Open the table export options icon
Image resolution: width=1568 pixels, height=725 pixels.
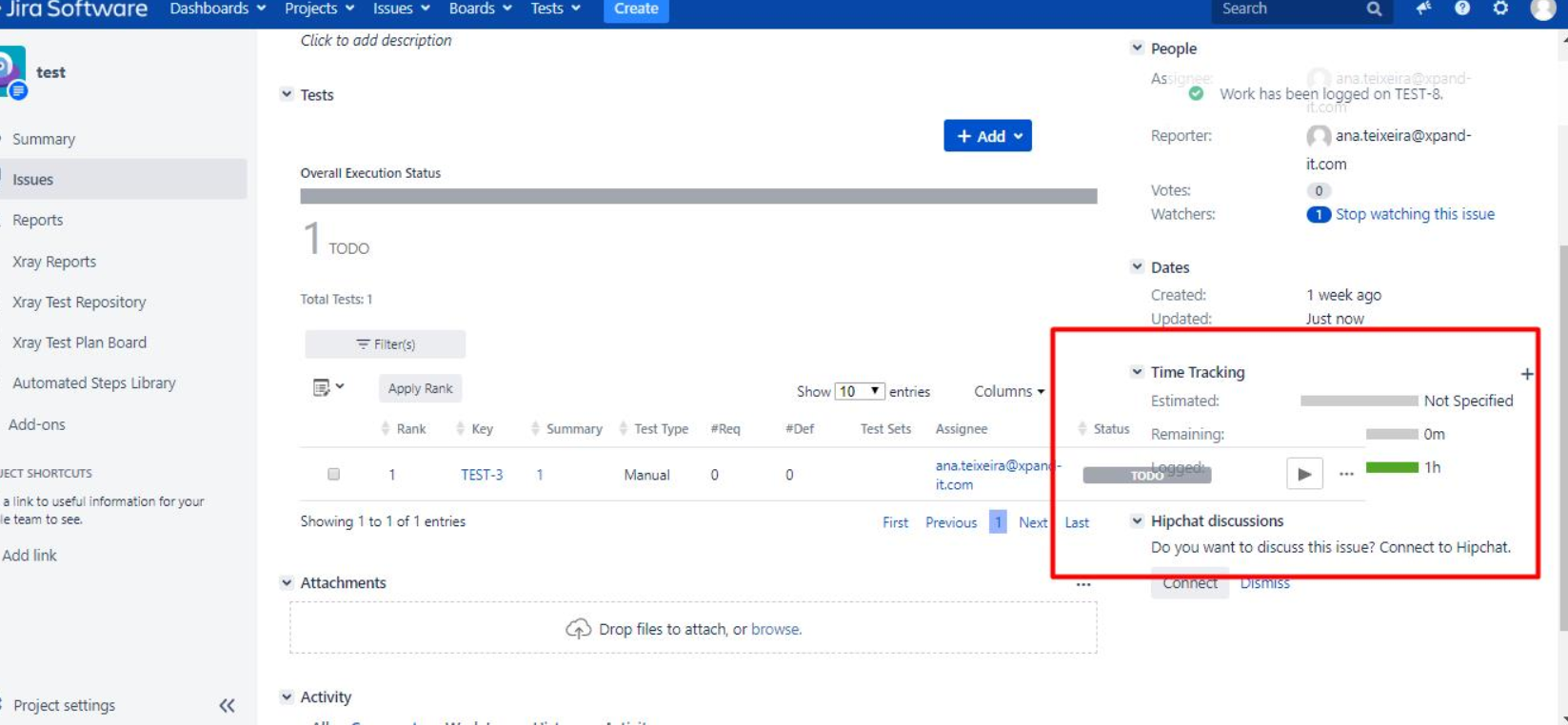coord(327,387)
